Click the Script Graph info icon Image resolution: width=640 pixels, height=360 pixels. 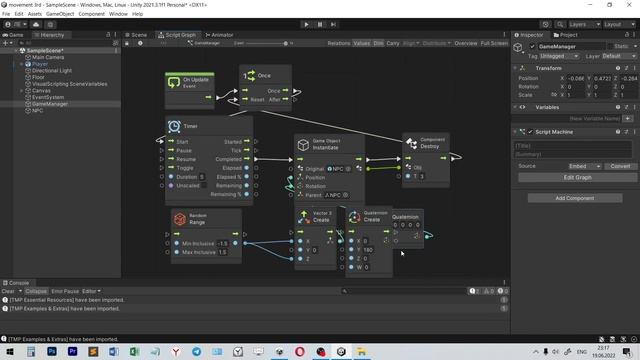tap(140, 43)
